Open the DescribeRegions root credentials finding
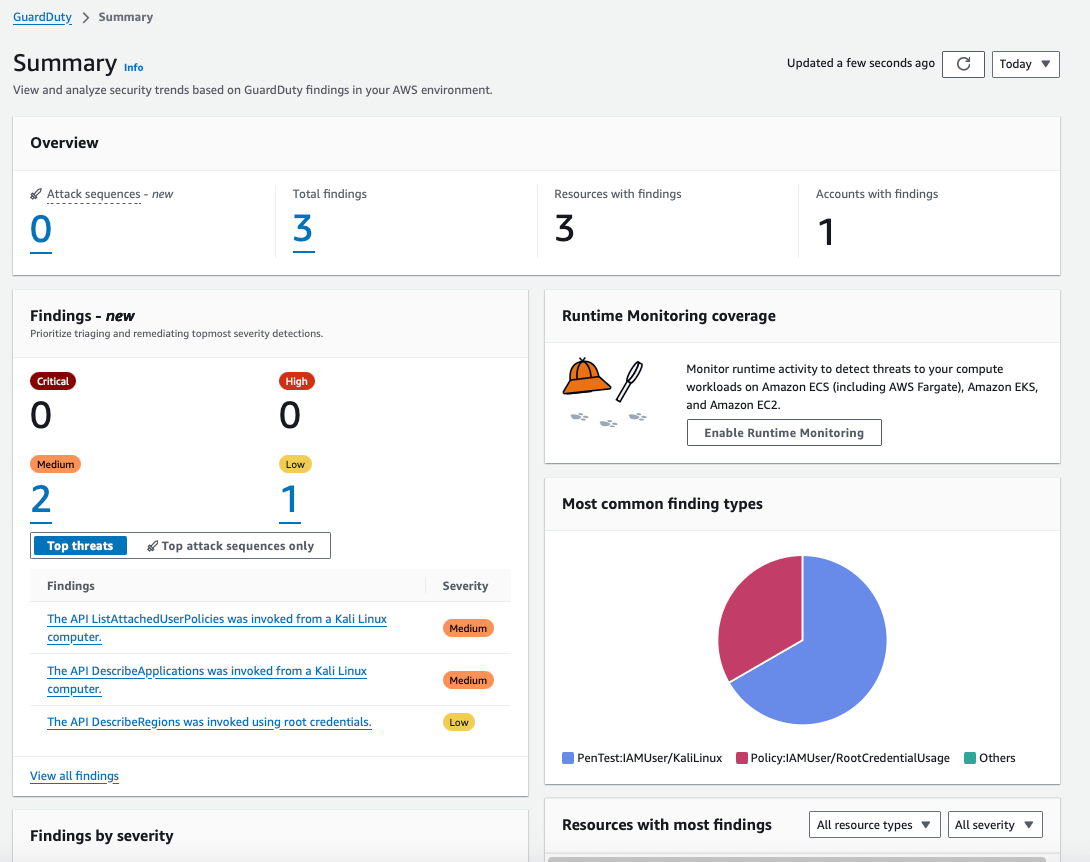This screenshot has height=862, width=1090. tap(209, 722)
